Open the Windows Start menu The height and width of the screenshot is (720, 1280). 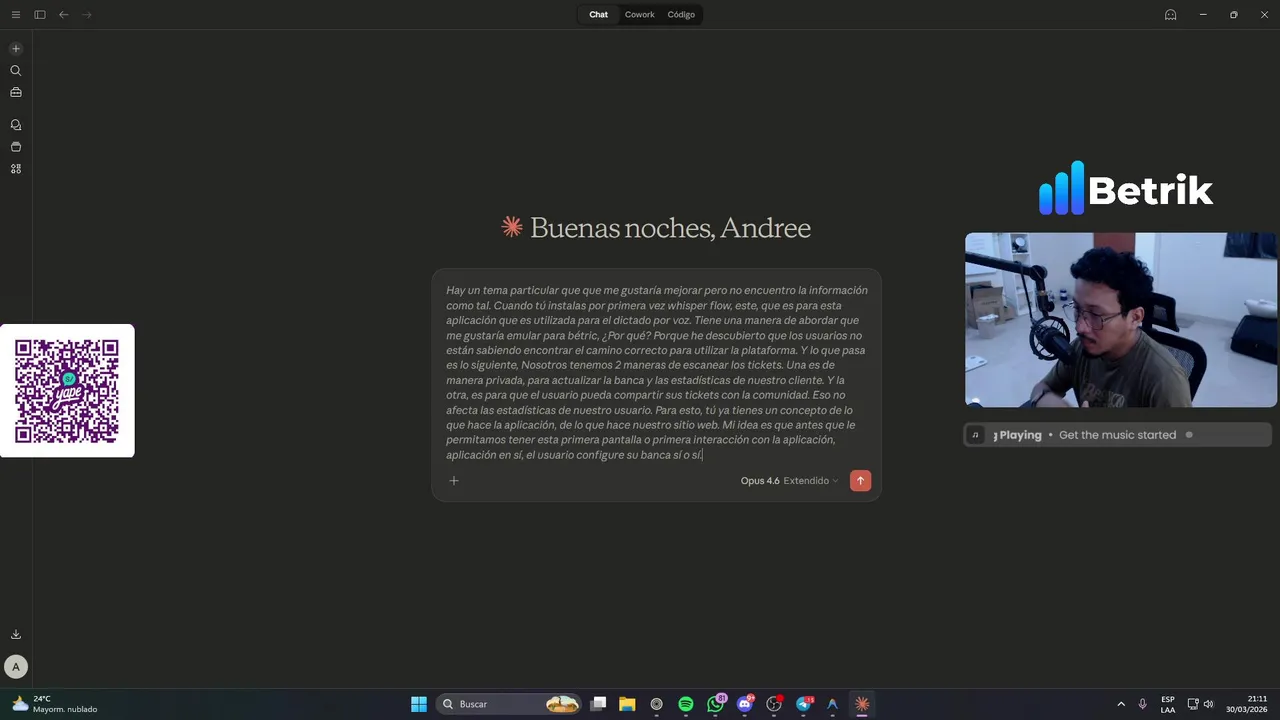click(419, 704)
